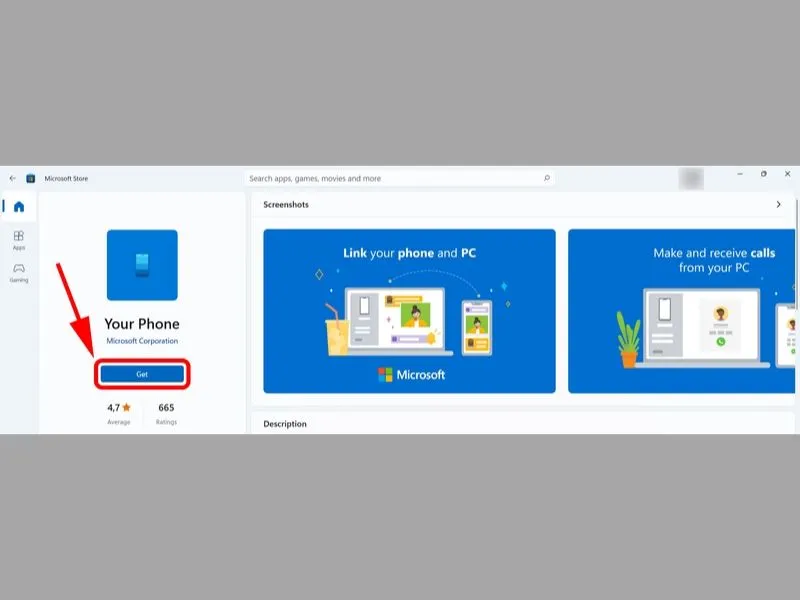This screenshot has height=600, width=800.
Task: Open the Make and receive calls screenshot
Action: click(x=682, y=311)
